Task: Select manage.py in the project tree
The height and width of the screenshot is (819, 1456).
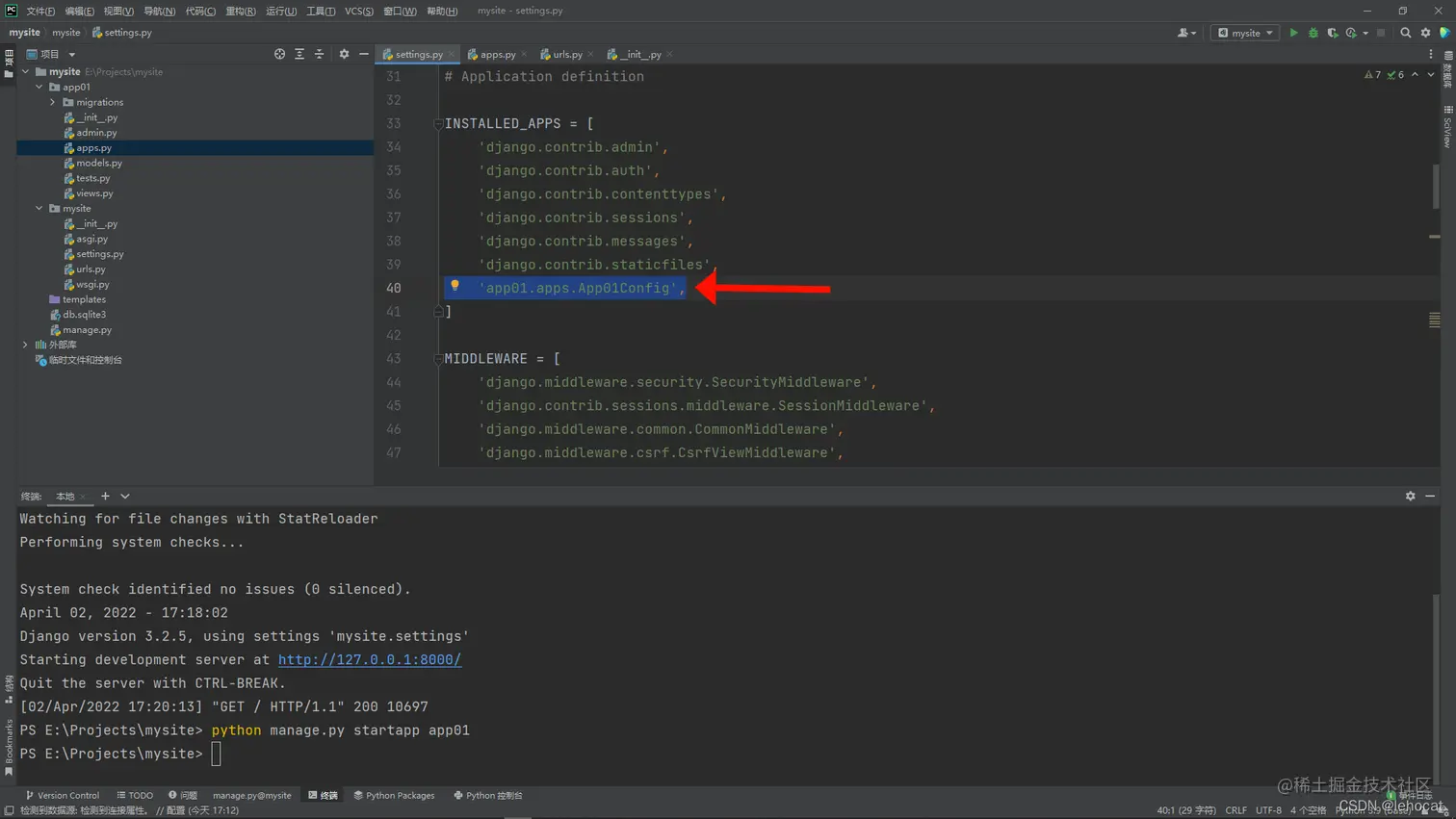Action: coord(87,329)
